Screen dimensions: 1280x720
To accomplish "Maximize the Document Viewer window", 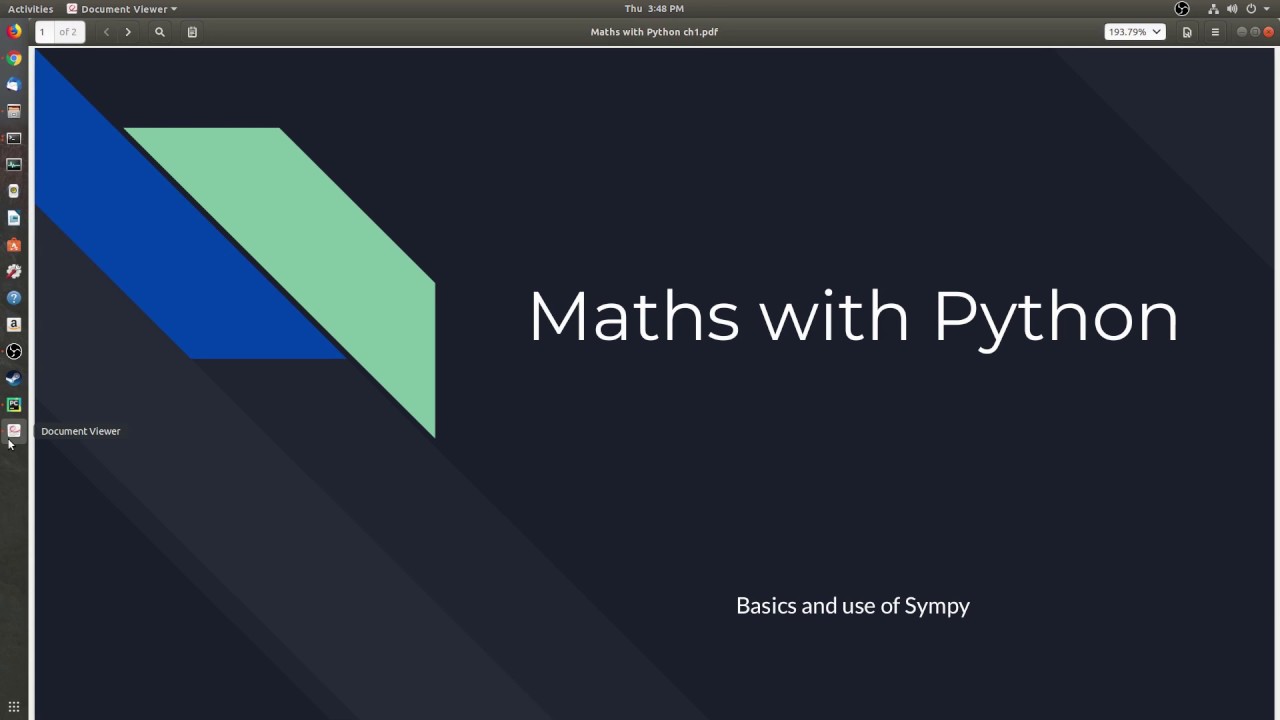I will click(1255, 32).
